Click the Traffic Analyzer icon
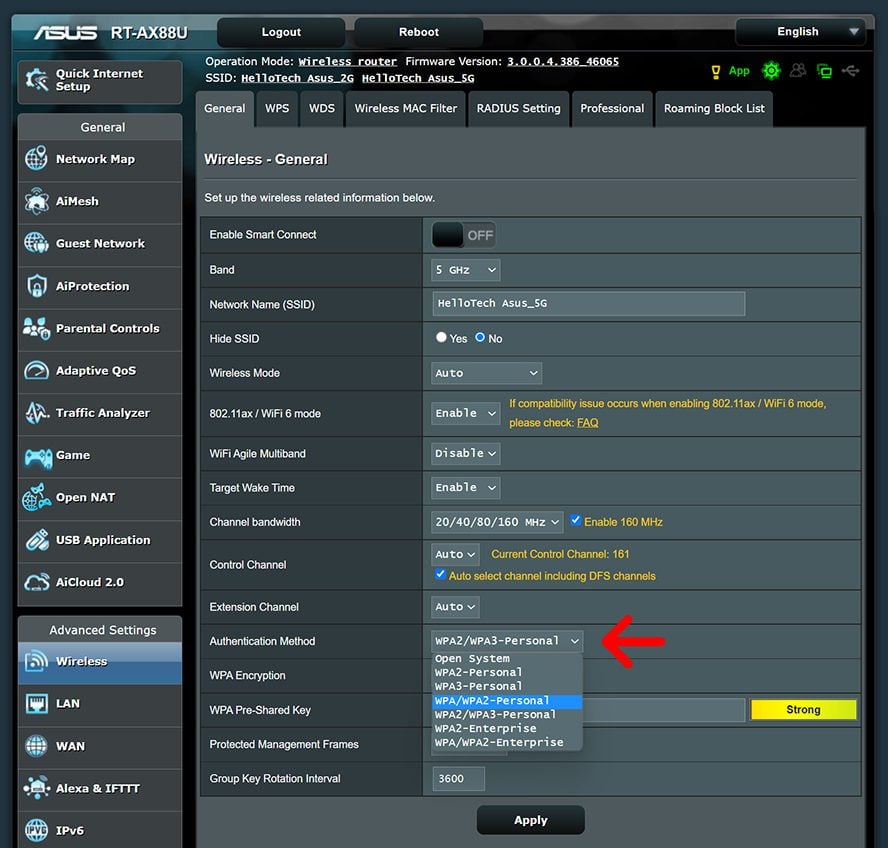This screenshot has width=888, height=848. click(x=36, y=412)
